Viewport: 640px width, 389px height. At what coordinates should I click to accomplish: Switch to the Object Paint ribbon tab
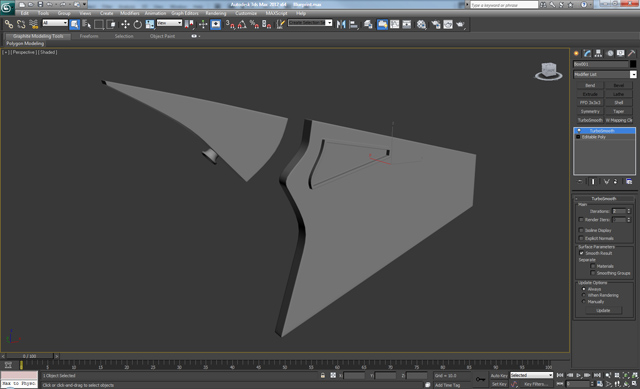pyautogui.click(x=162, y=36)
